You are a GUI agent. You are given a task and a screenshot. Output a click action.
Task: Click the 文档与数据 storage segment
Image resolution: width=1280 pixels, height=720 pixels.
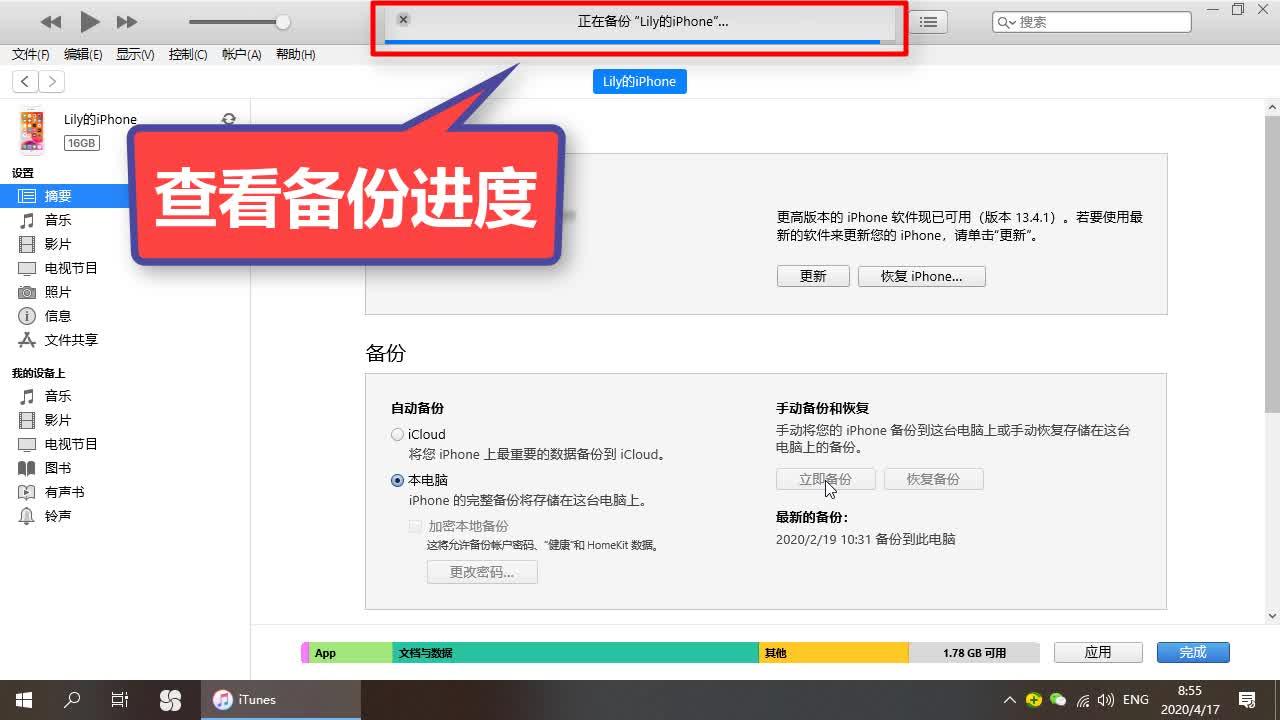click(x=575, y=653)
